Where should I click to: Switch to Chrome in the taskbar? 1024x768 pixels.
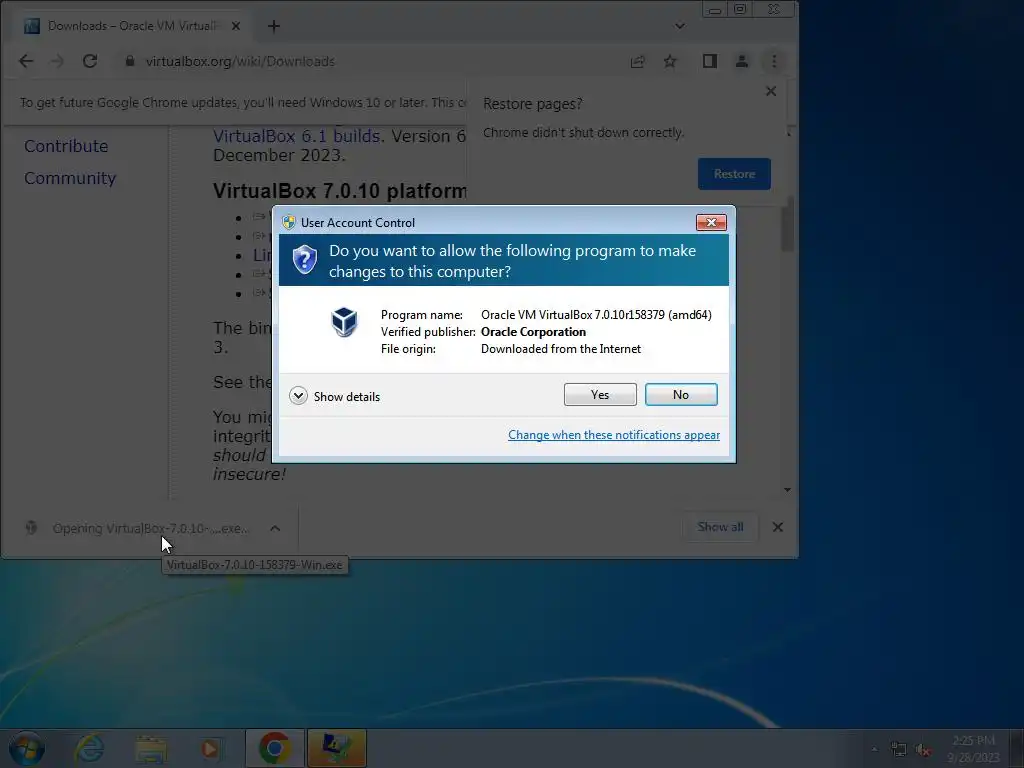pyautogui.click(x=275, y=748)
